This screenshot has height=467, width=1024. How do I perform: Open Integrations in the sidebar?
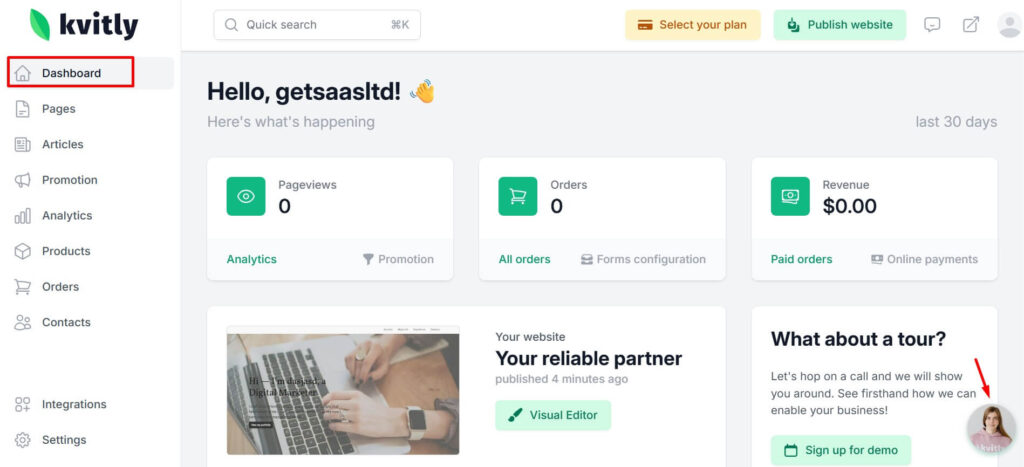pyautogui.click(x=73, y=404)
